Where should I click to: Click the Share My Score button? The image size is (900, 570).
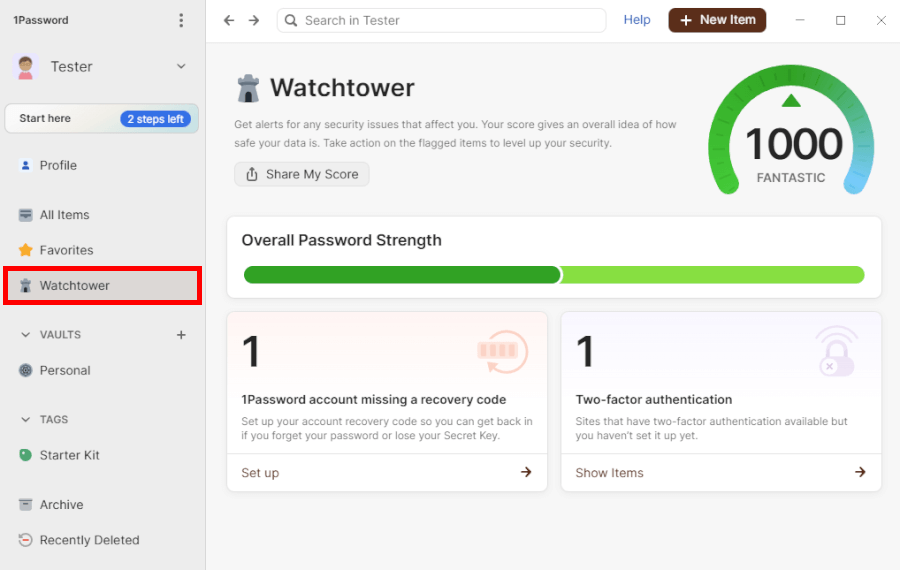tap(301, 175)
